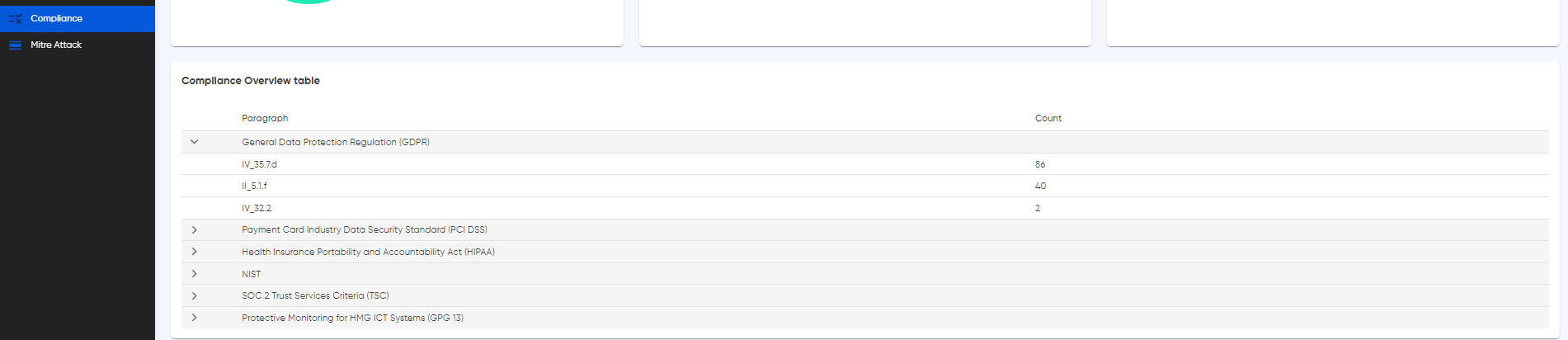Open the Compliance menu item
The width and height of the screenshot is (1568, 340).
click(78, 18)
